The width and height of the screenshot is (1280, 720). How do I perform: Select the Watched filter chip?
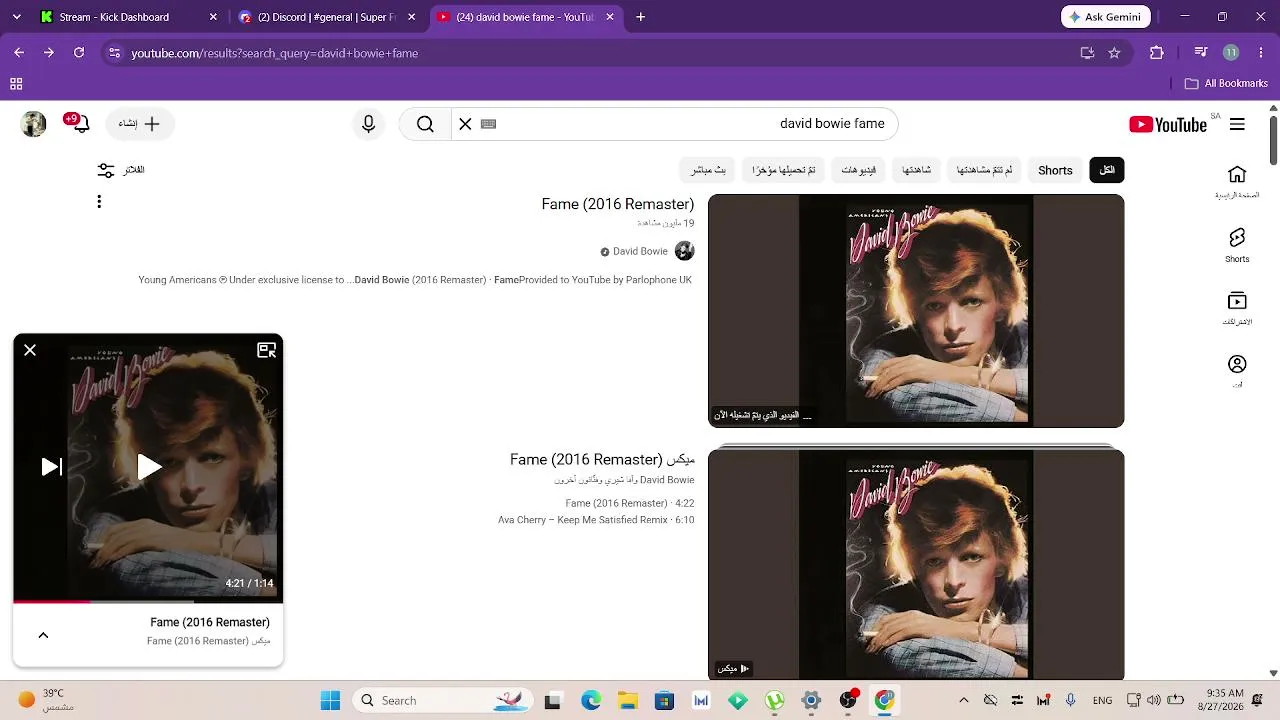[x=916, y=170]
